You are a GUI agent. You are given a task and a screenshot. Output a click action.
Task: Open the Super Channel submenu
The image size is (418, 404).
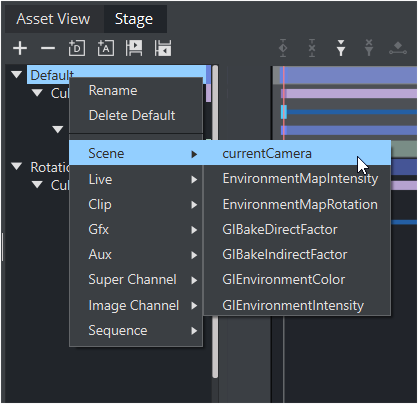[136, 280]
